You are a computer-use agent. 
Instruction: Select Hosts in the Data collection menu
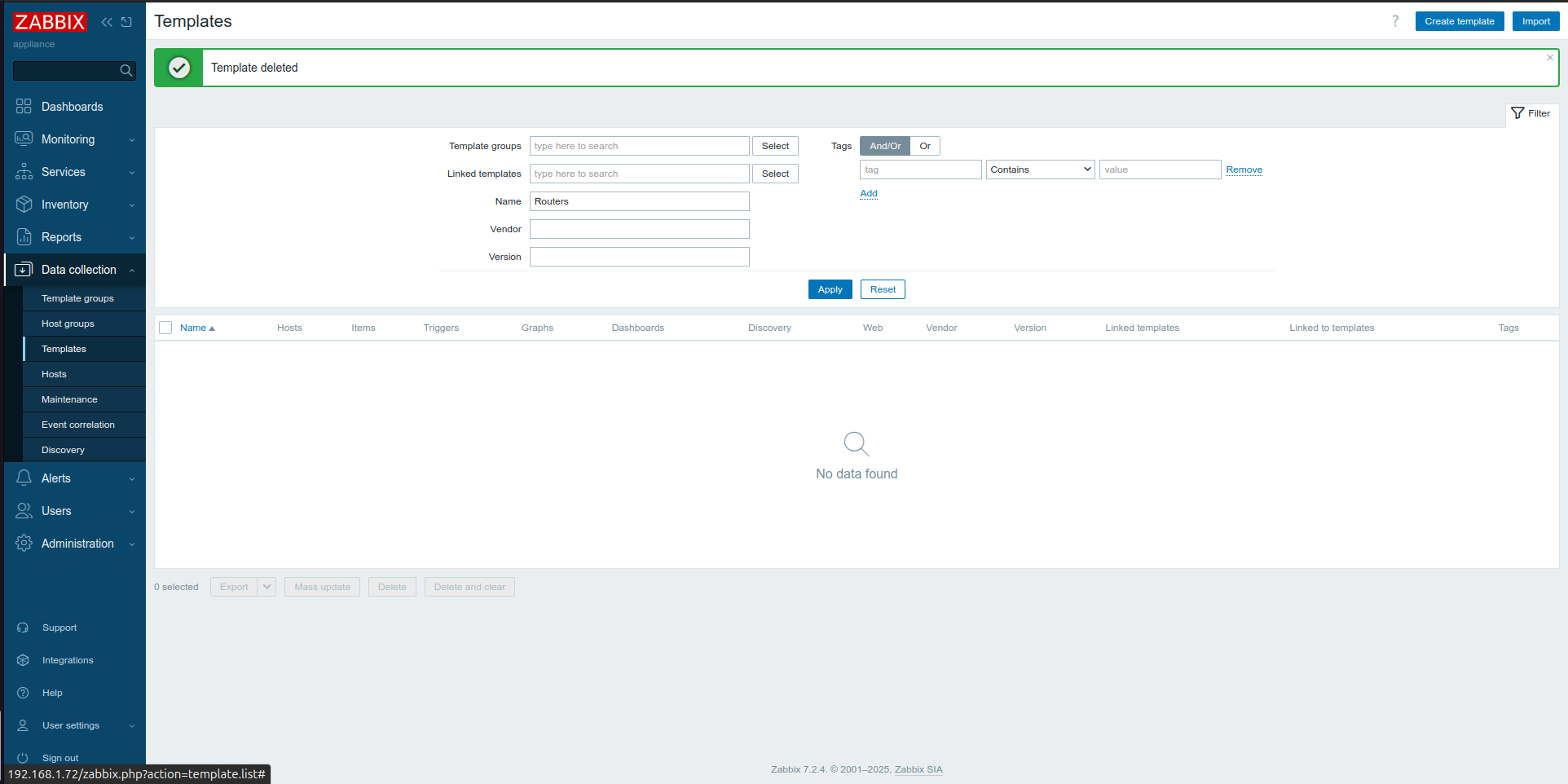54,373
